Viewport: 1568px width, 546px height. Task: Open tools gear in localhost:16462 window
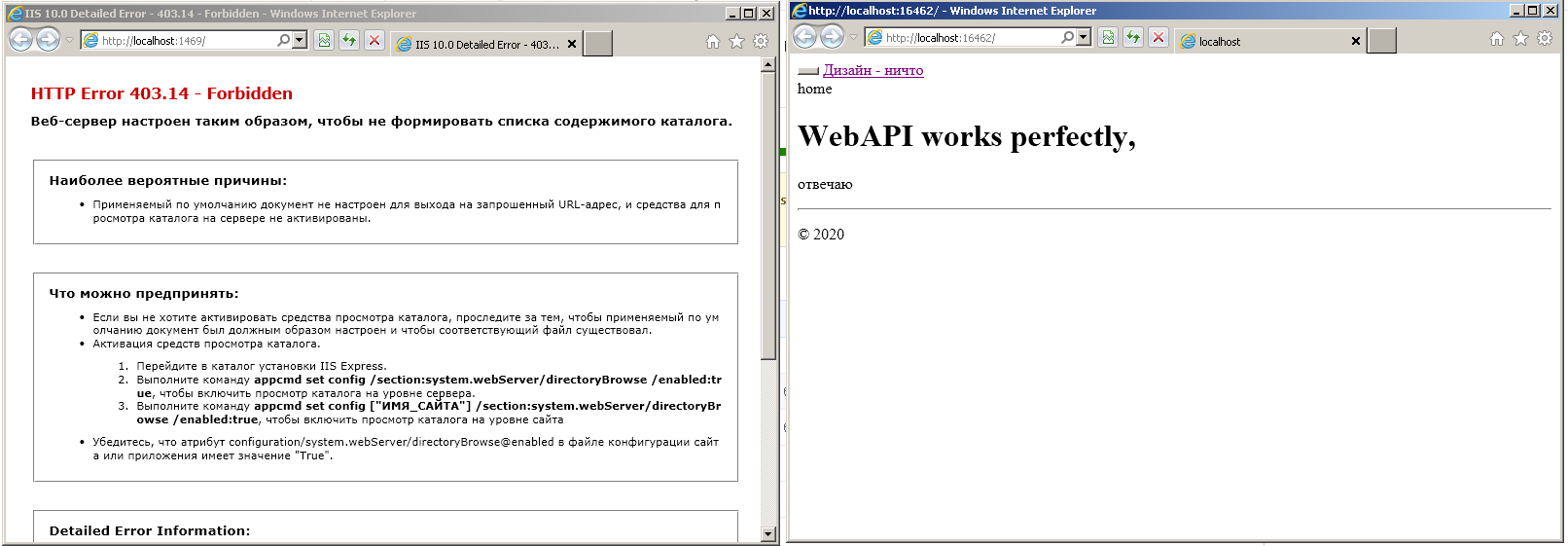pos(1545,38)
